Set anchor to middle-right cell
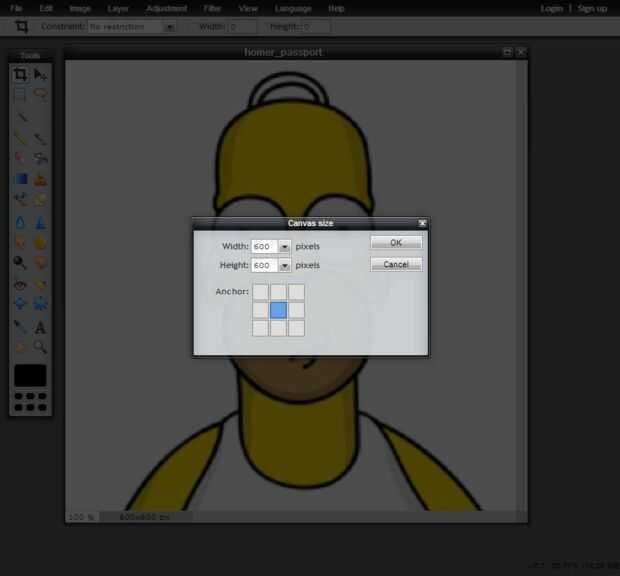This screenshot has width=620, height=576. (296, 310)
